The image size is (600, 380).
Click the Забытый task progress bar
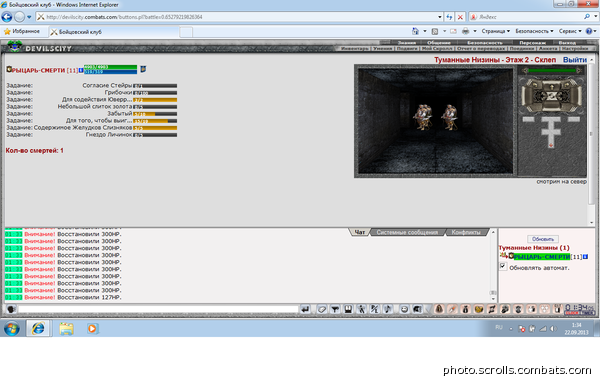pyautogui.click(x=155, y=114)
